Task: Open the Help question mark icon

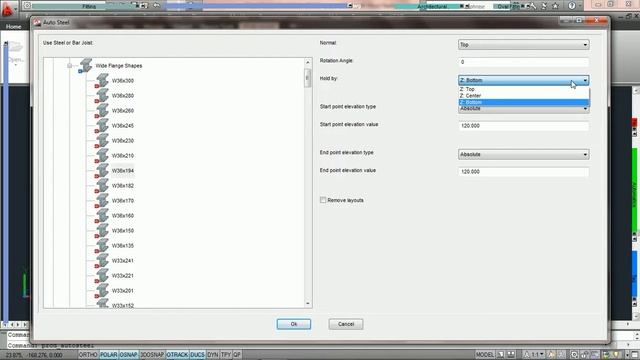Action: (x=572, y=6)
